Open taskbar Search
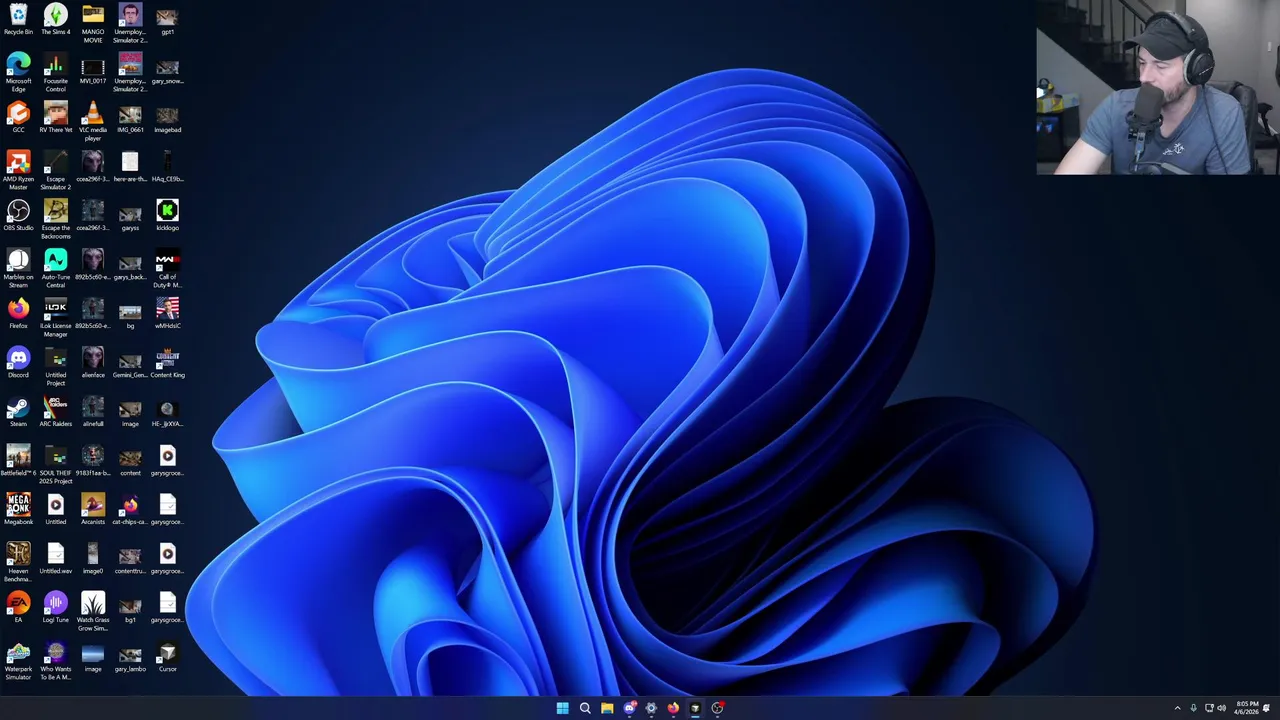 585,708
